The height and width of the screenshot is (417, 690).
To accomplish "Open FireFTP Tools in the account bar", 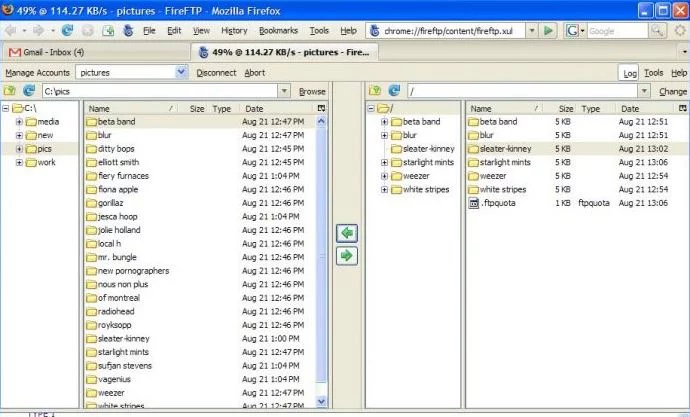I will [x=653, y=73].
